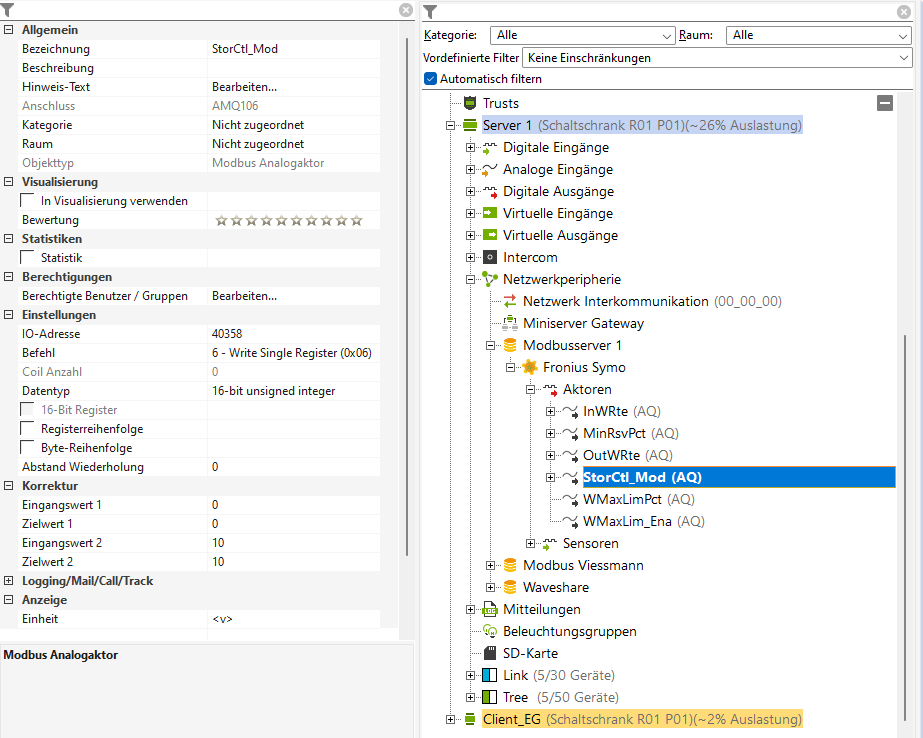Click Bearbeiten... for Hinweis-Text
Viewport: 923px width, 738px height.
245,87
